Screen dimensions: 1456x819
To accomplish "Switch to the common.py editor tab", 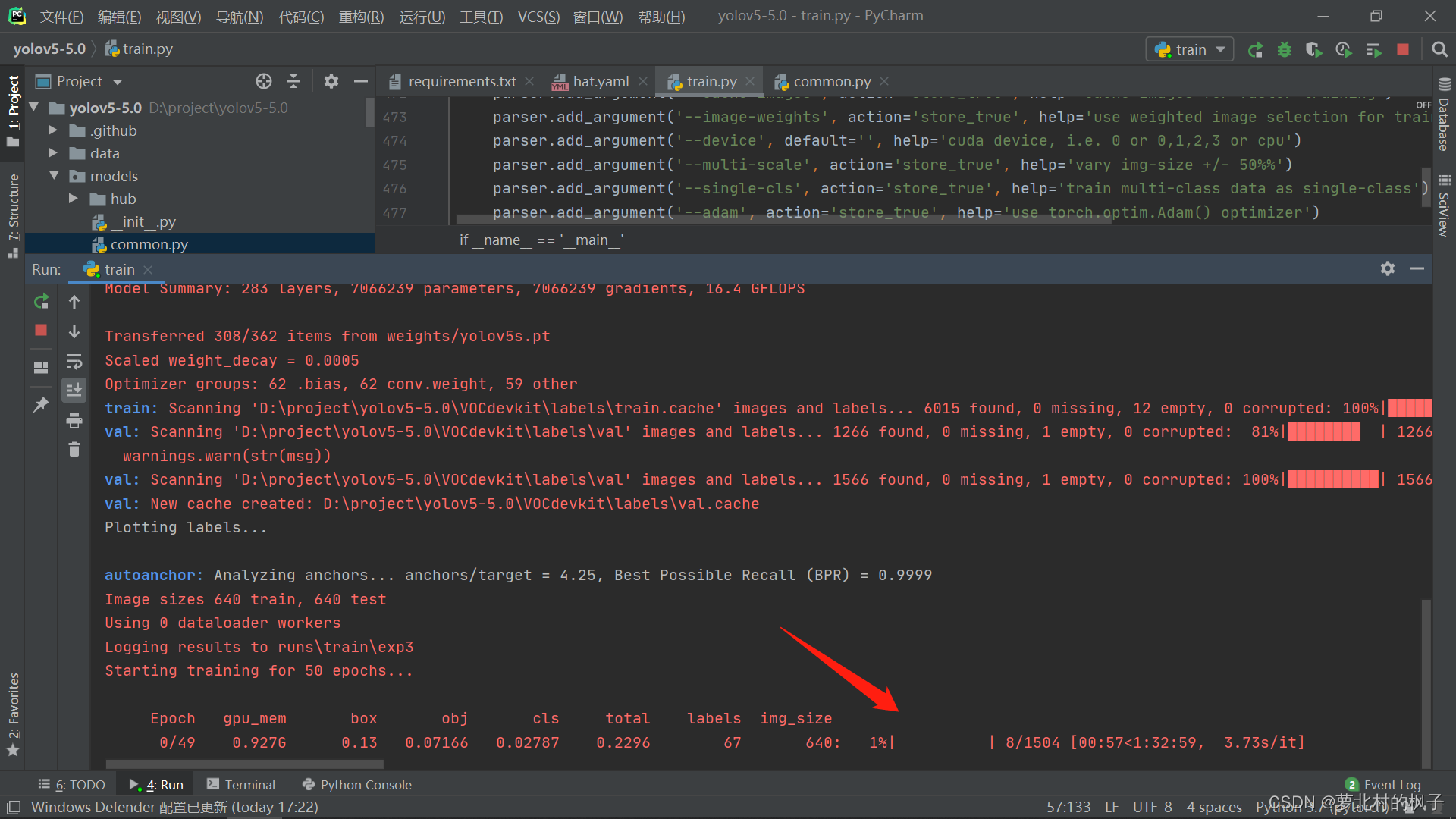I will [x=831, y=81].
